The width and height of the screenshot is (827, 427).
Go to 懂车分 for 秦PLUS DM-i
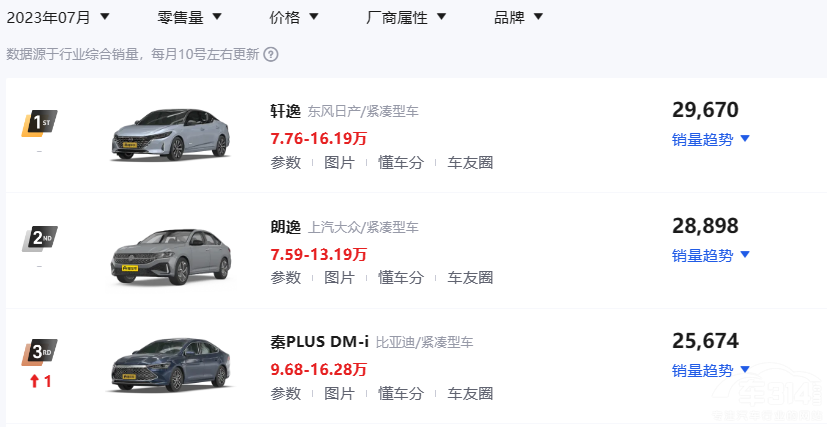coord(400,393)
